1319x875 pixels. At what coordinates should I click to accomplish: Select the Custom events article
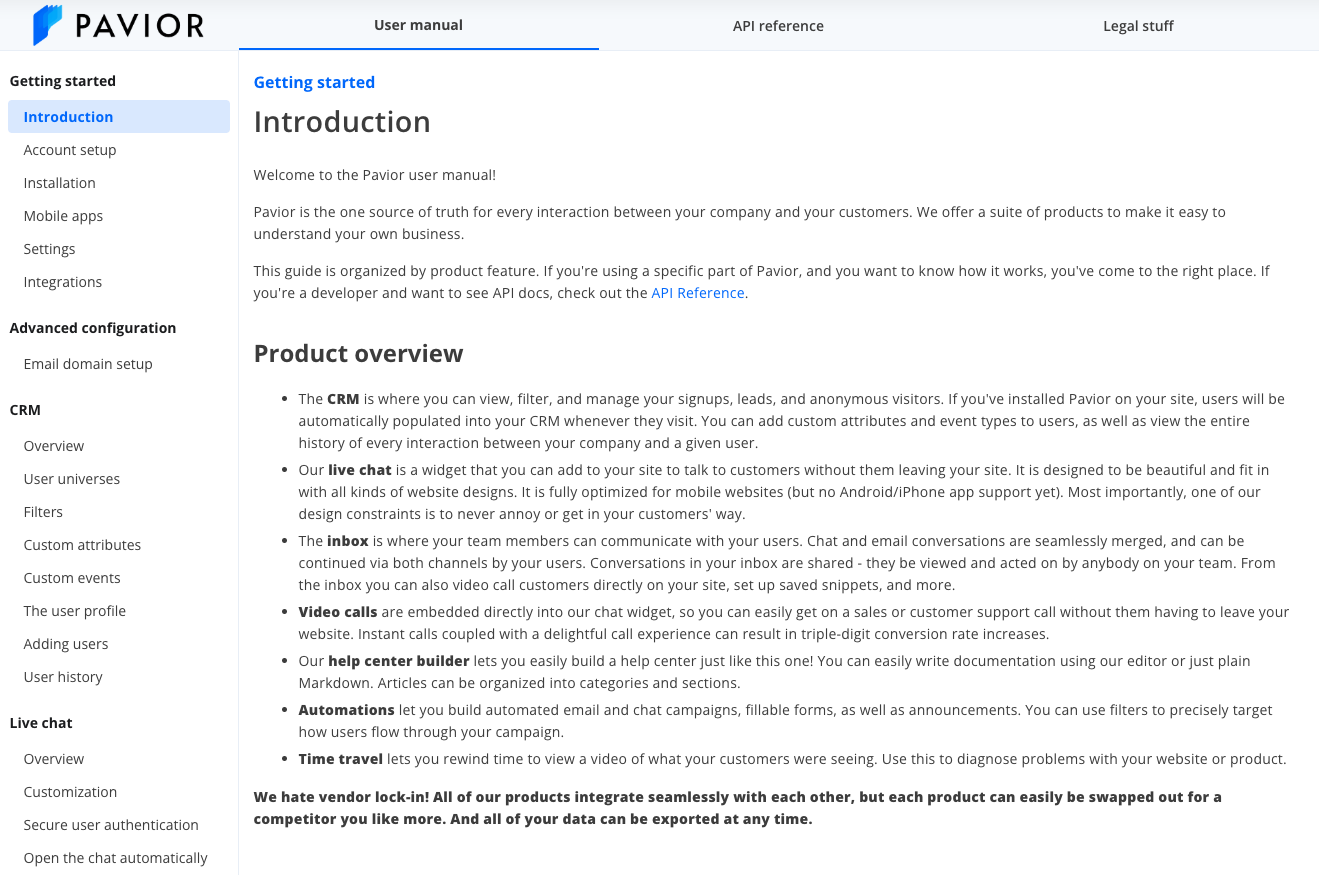coord(72,578)
